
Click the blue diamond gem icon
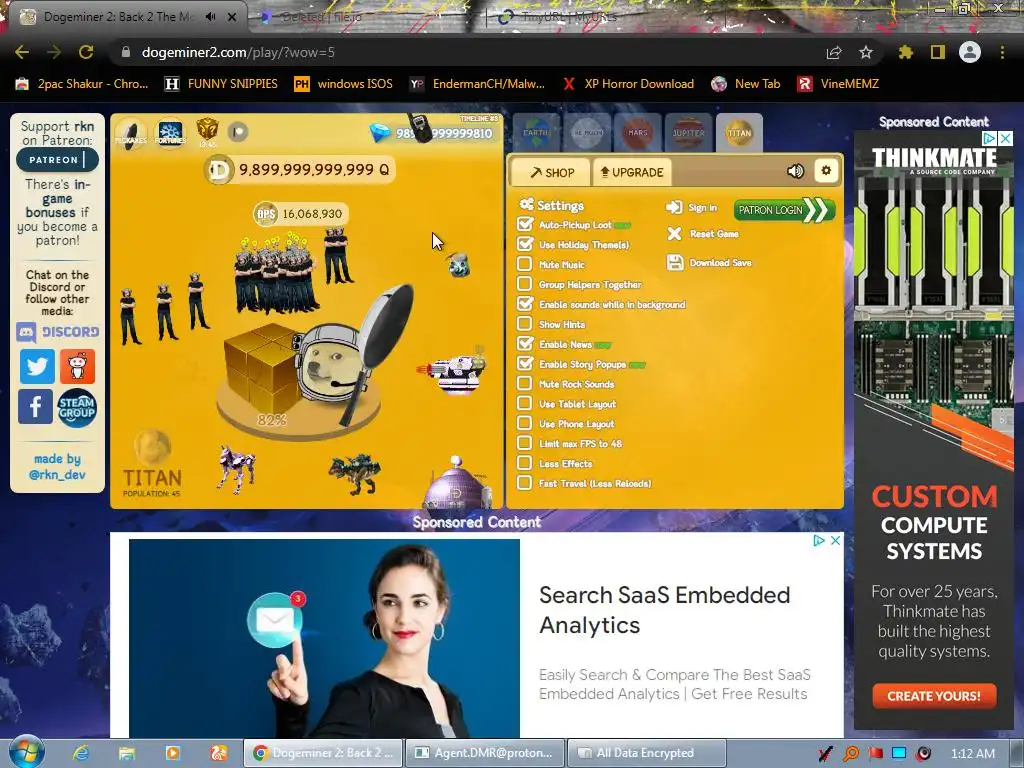[x=381, y=133]
